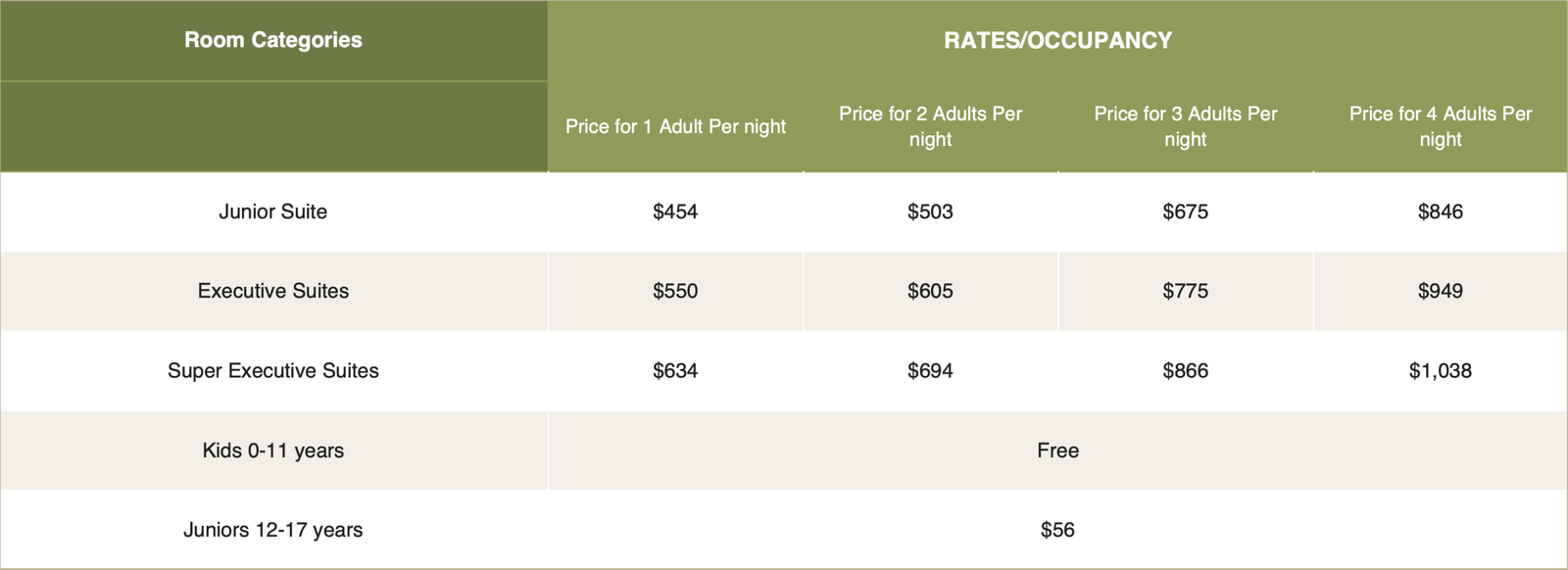Screen dimensions: 1568x570
Task: Select the $1,038 Super Executive rate
Action: pyautogui.click(x=1441, y=370)
